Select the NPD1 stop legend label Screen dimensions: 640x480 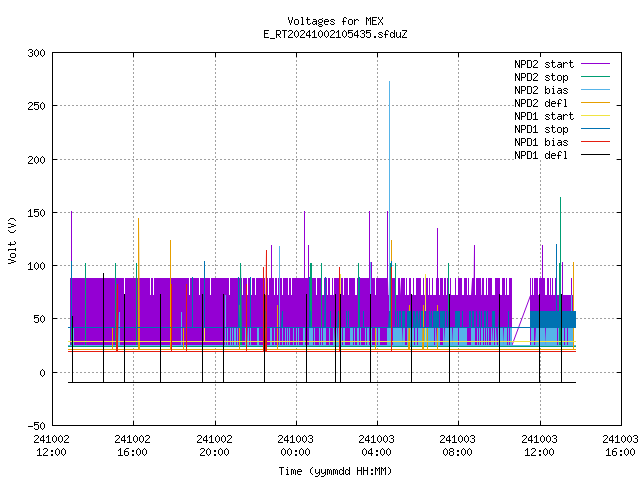pos(541,129)
